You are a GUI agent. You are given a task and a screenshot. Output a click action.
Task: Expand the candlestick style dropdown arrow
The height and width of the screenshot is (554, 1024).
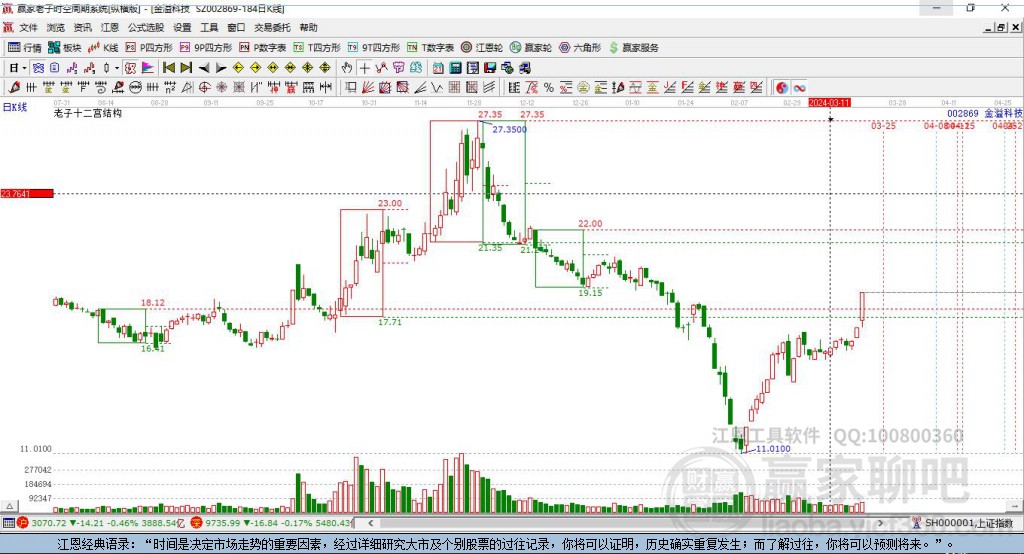tap(117, 68)
